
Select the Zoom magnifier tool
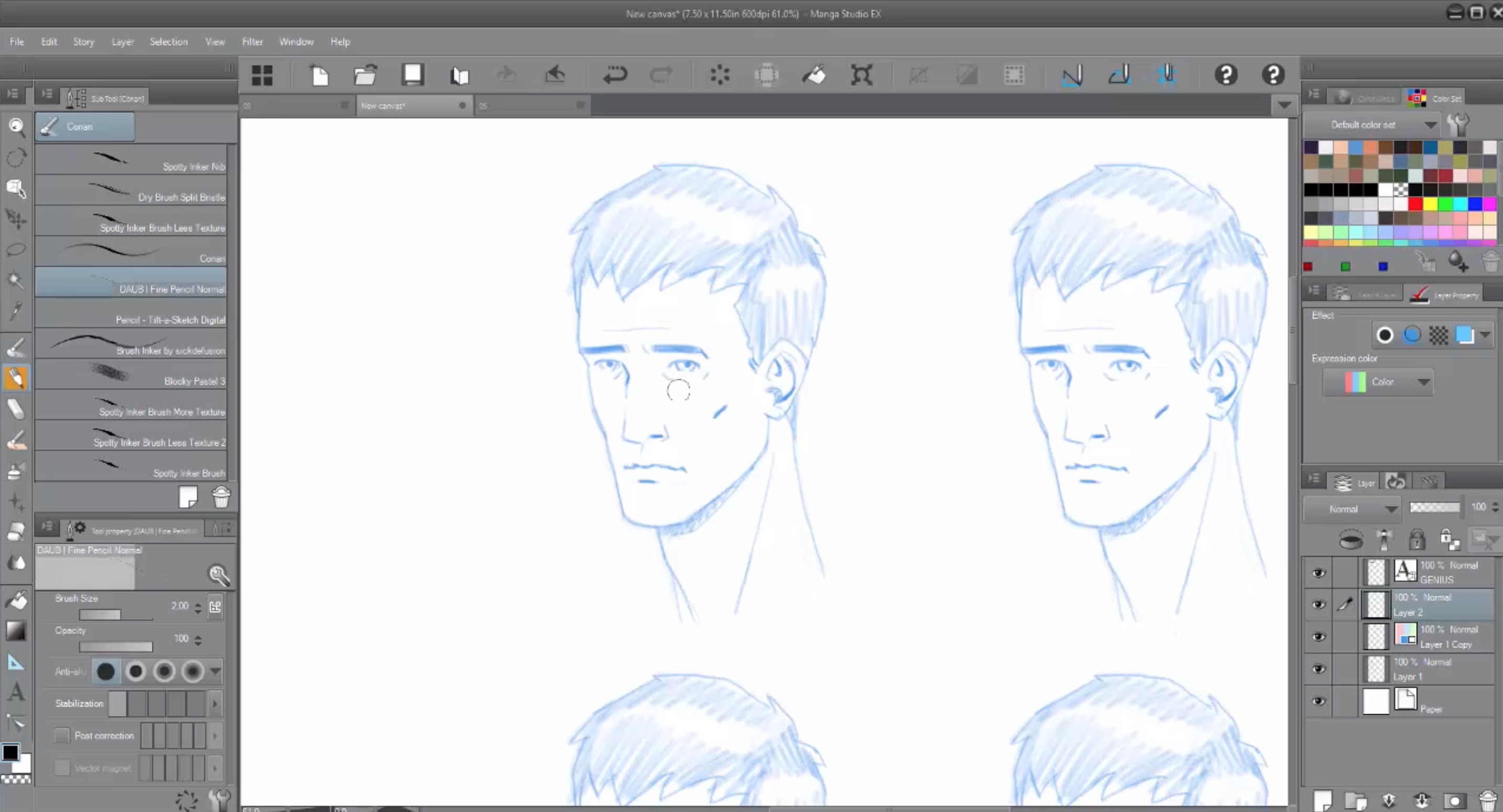click(x=16, y=127)
